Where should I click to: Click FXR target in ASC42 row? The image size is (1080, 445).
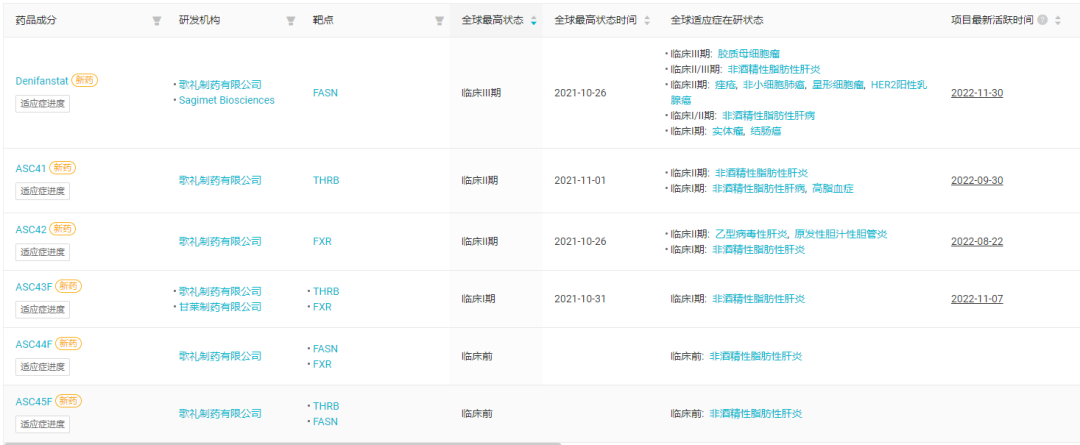point(322,242)
